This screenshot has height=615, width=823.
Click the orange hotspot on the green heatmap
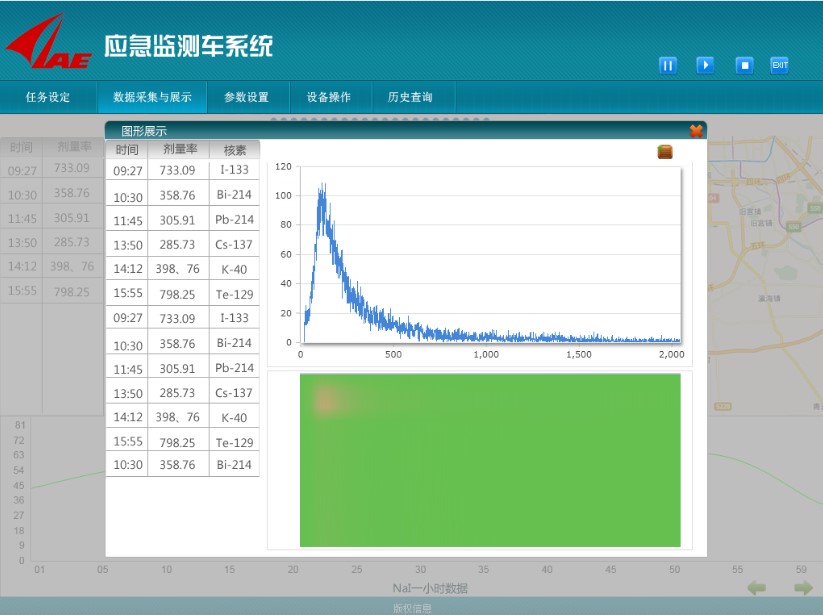325,401
